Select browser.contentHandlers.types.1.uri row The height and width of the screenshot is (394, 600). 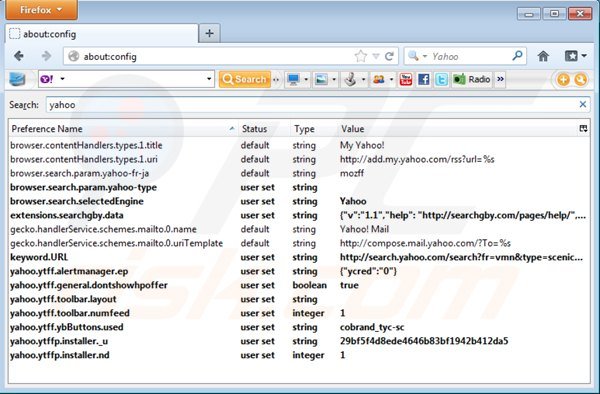coord(299,159)
